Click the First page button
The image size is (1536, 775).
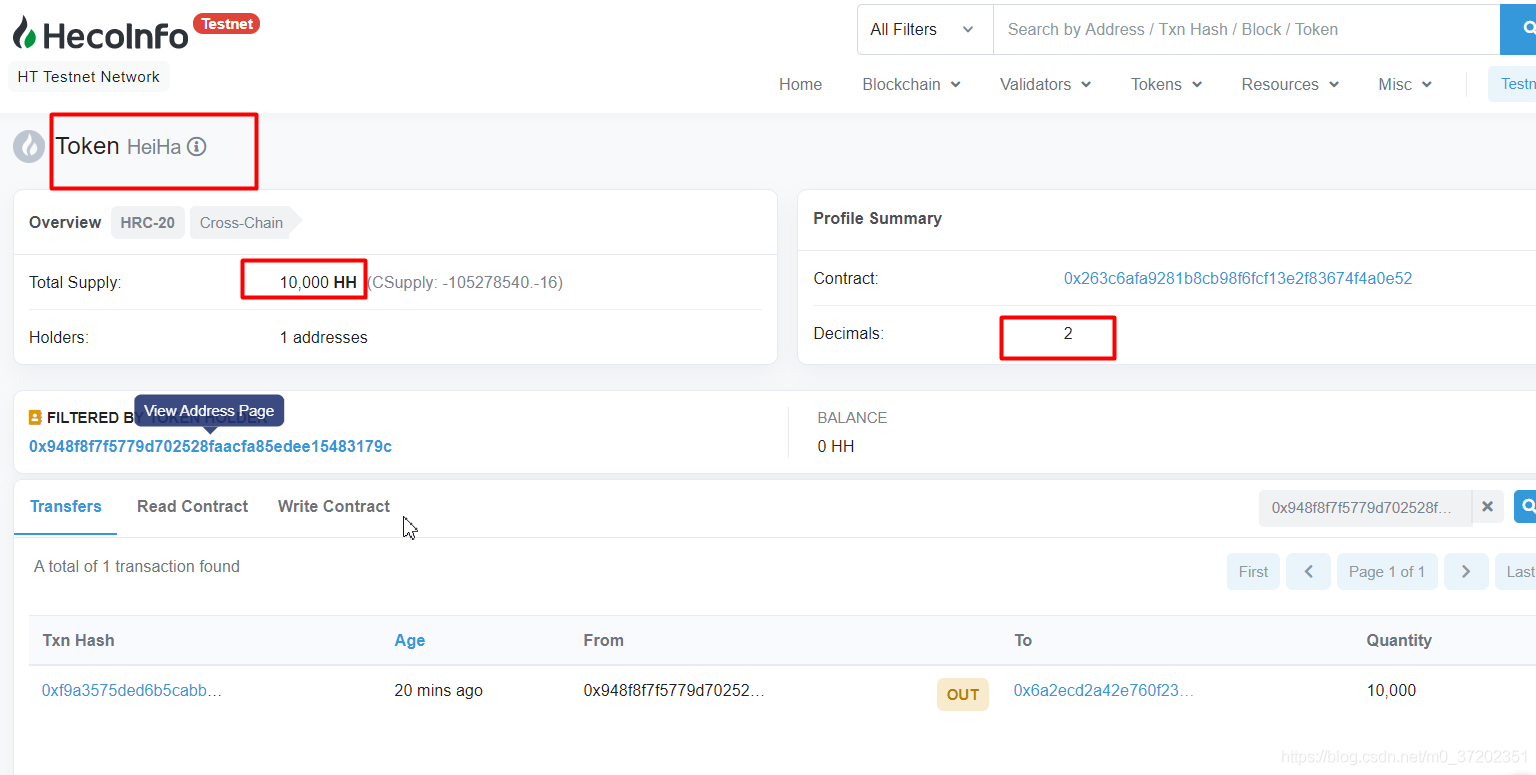pos(1253,572)
